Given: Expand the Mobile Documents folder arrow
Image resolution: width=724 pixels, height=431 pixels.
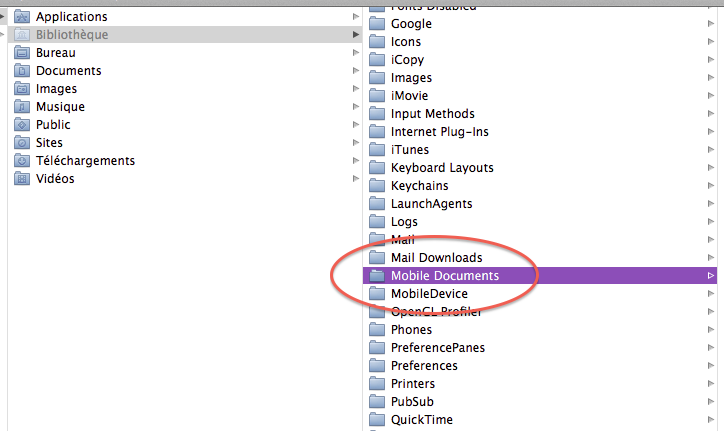Looking at the screenshot, I should point(710,276).
